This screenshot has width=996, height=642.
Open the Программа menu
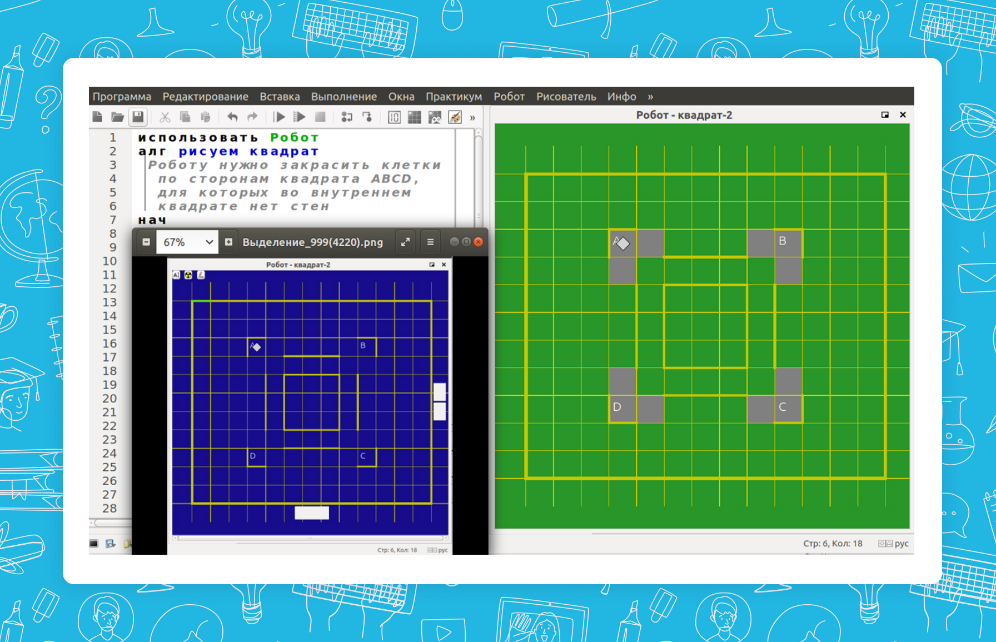pyautogui.click(x=122, y=97)
